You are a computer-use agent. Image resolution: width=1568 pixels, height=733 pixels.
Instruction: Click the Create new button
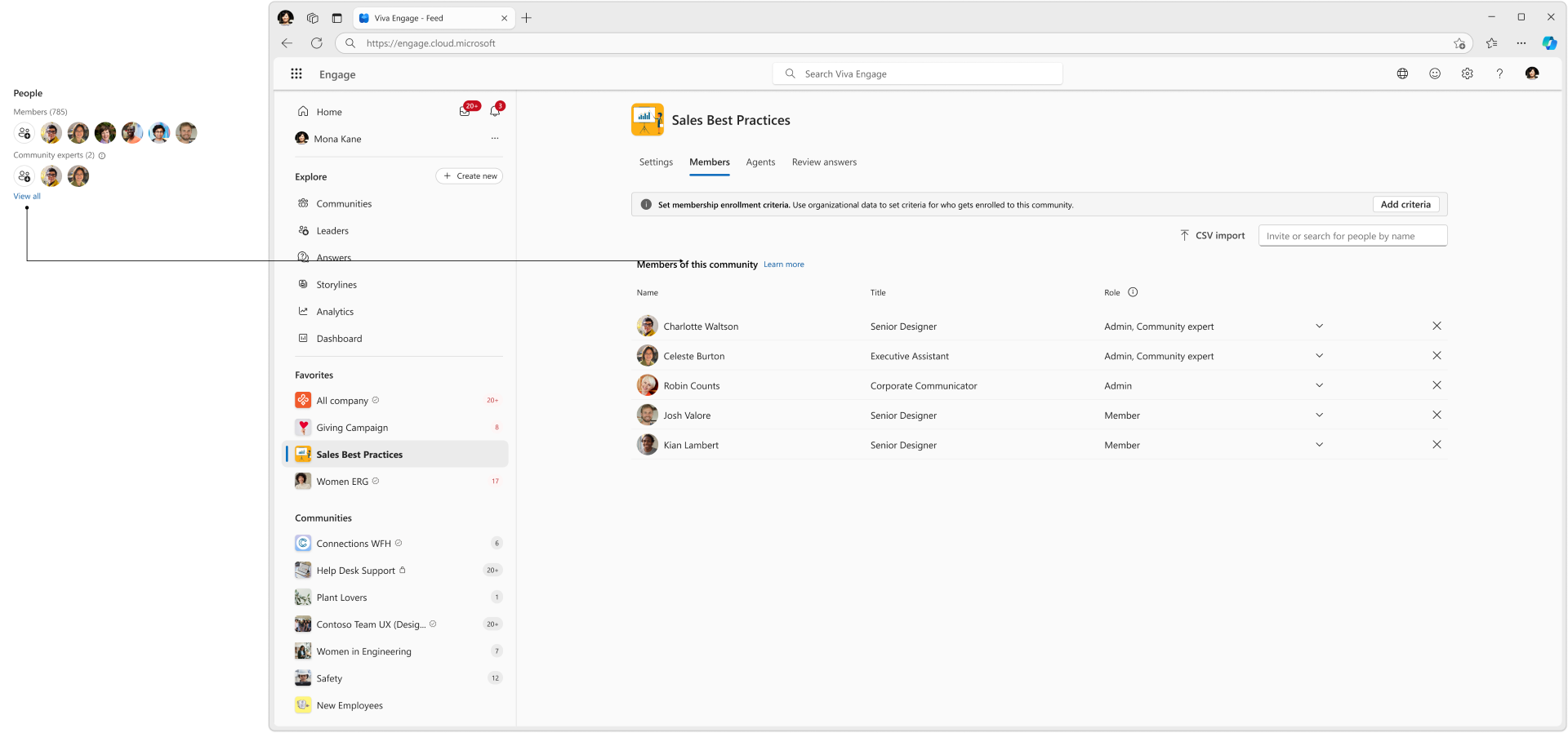470,175
